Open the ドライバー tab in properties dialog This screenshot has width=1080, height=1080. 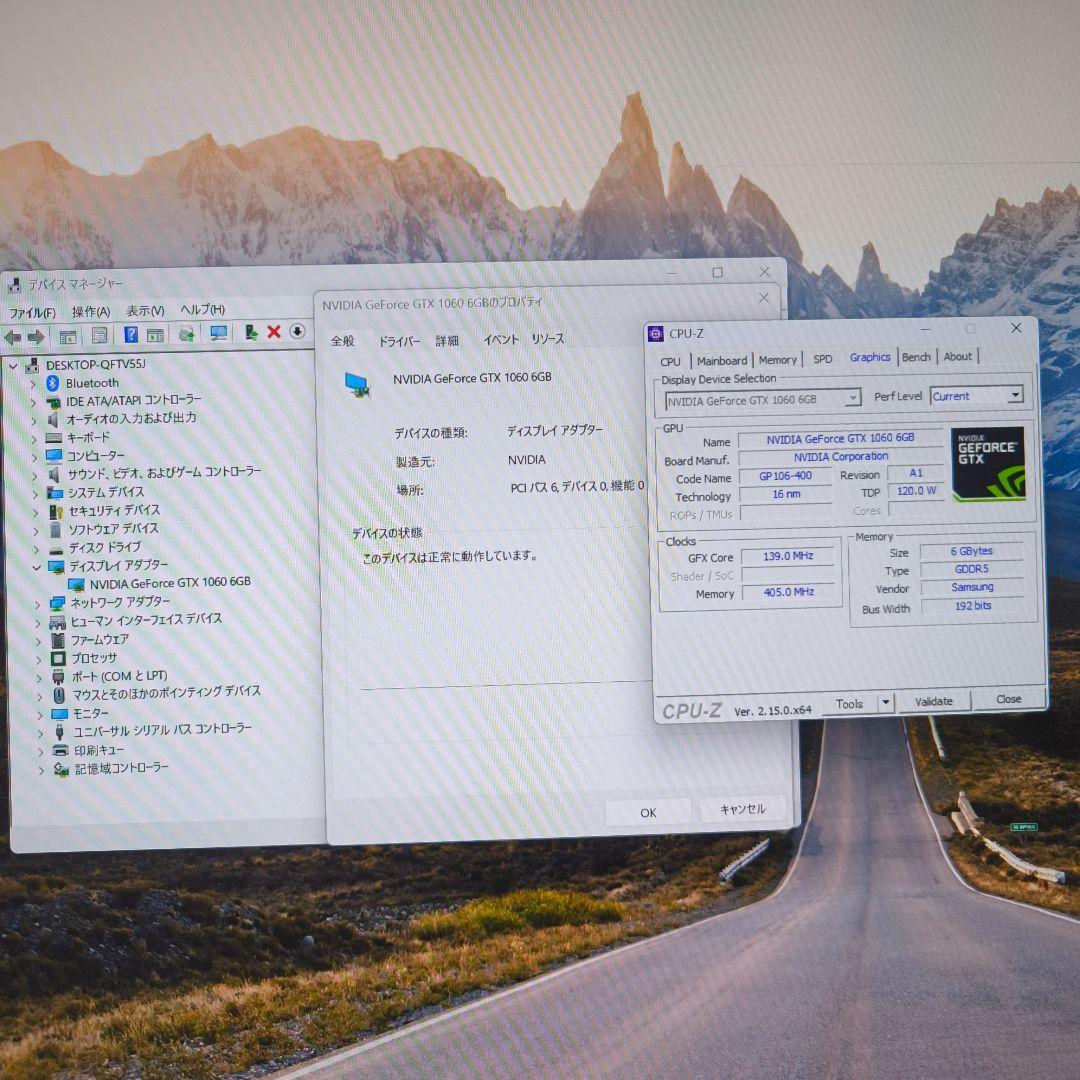[x=399, y=341]
